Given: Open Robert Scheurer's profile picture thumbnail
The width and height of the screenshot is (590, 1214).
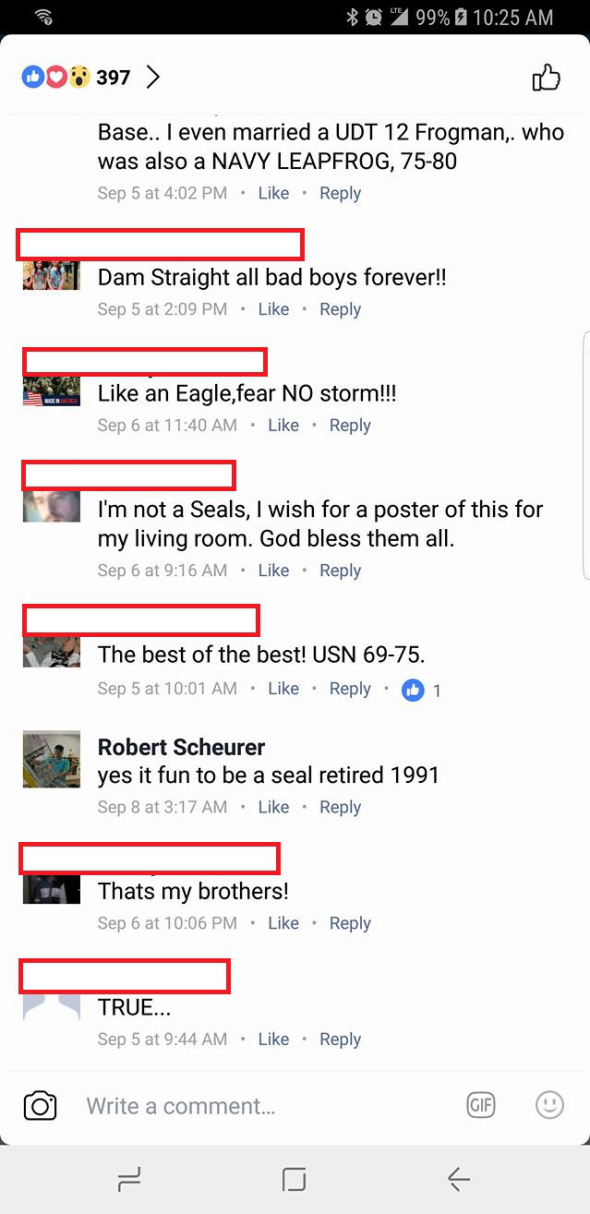Looking at the screenshot, I should click(51, 759).
